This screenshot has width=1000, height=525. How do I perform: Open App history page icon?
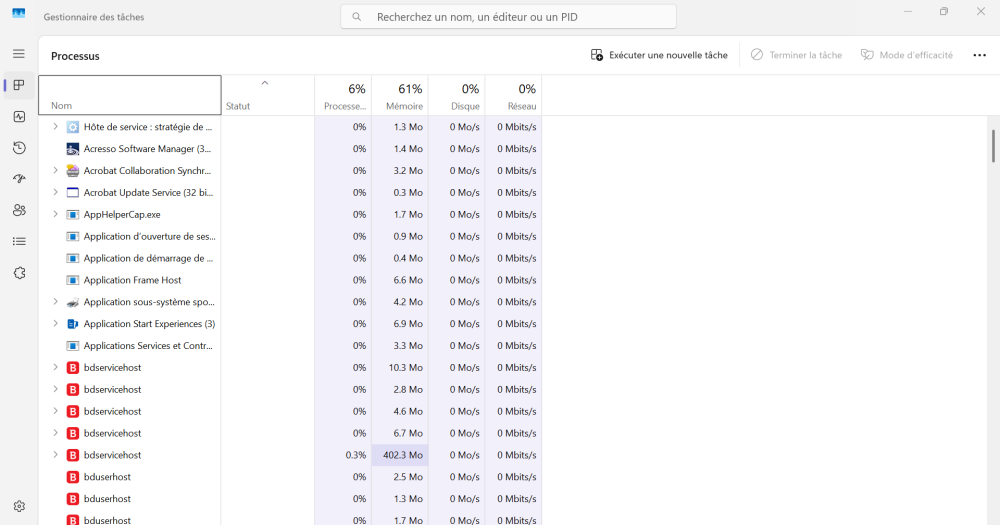(x=19, y=148)
